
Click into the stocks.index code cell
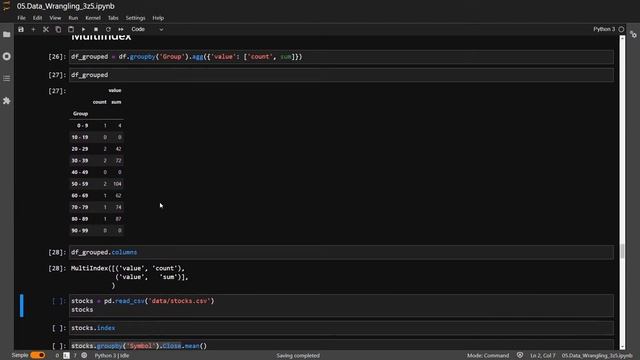point(341,328)
